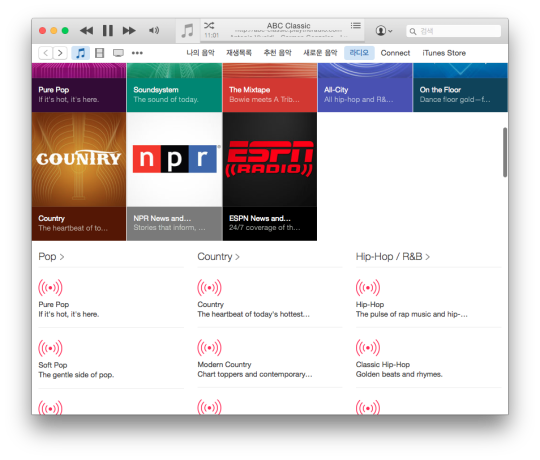
Task: Click 'The gentle side of pop.' description
Action: pyautogui.click(x=76, y=375)
